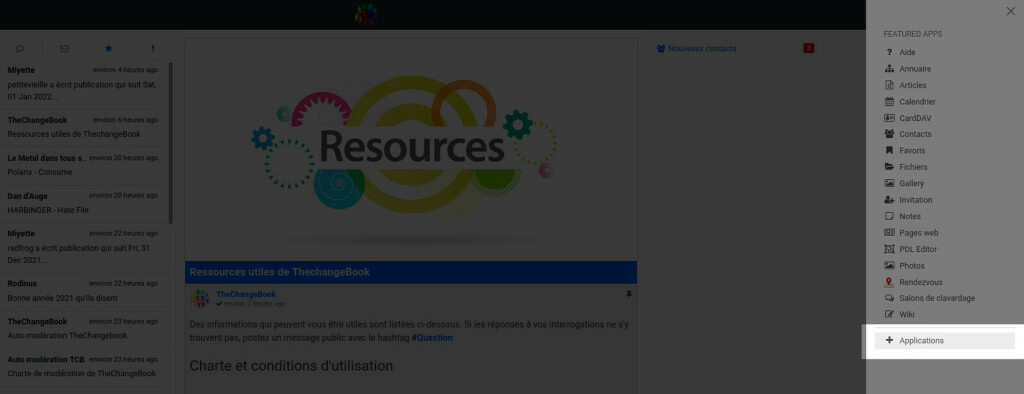Screen dimensions: 1024x394
Task: Open Miyette notification about redfrog
Action: click(x=82, y=248)
